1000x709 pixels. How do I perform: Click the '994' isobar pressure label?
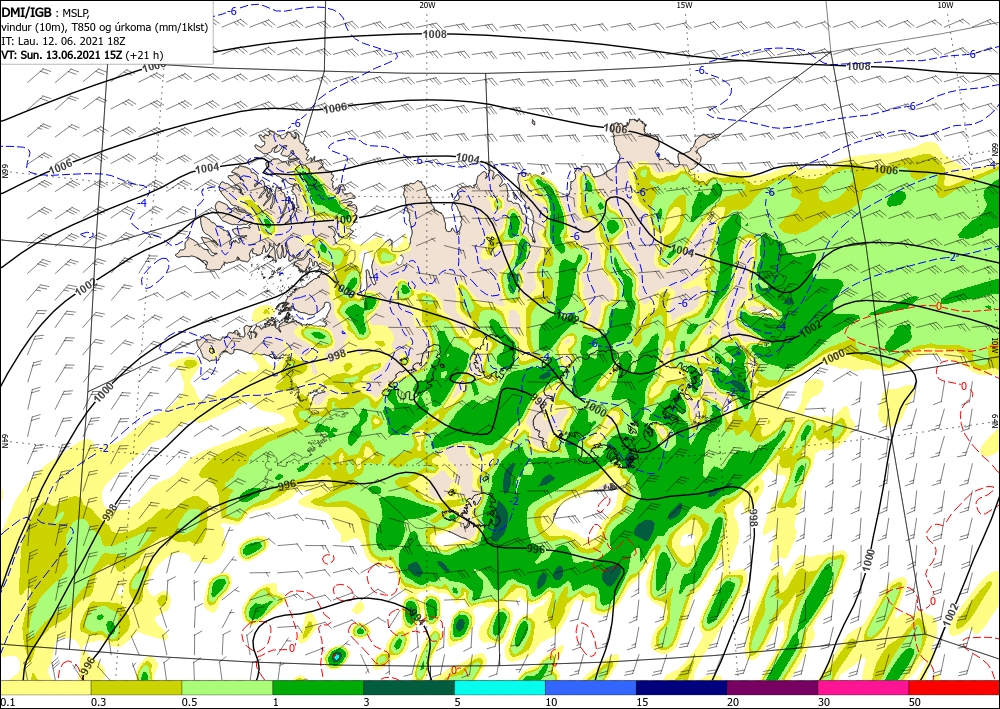pos(417,617)
